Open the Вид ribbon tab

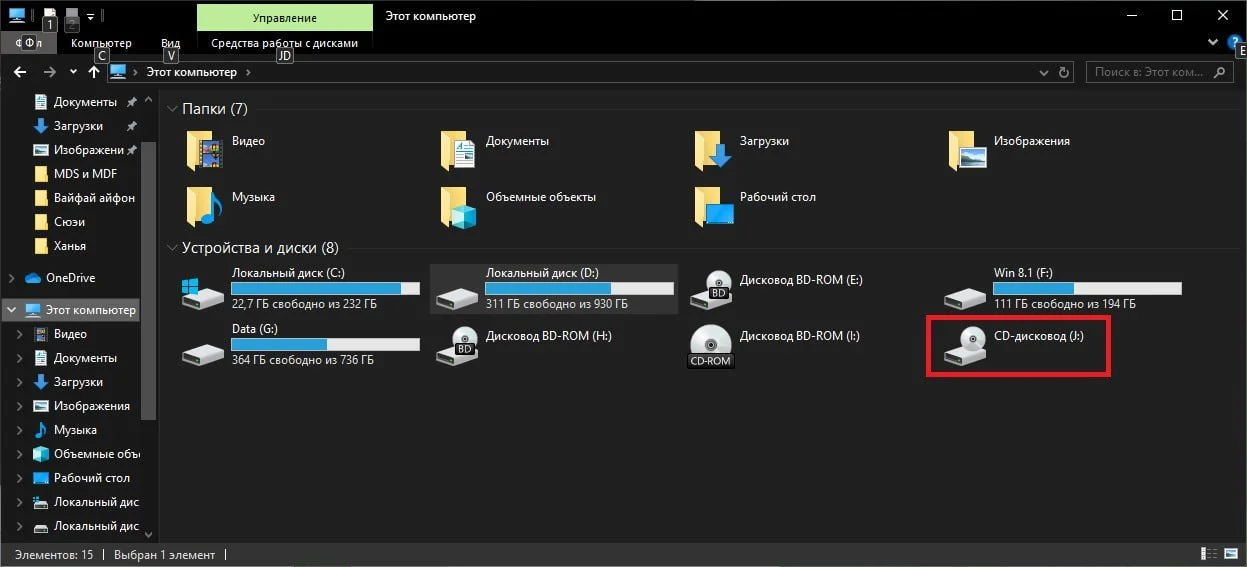(171, 43)
